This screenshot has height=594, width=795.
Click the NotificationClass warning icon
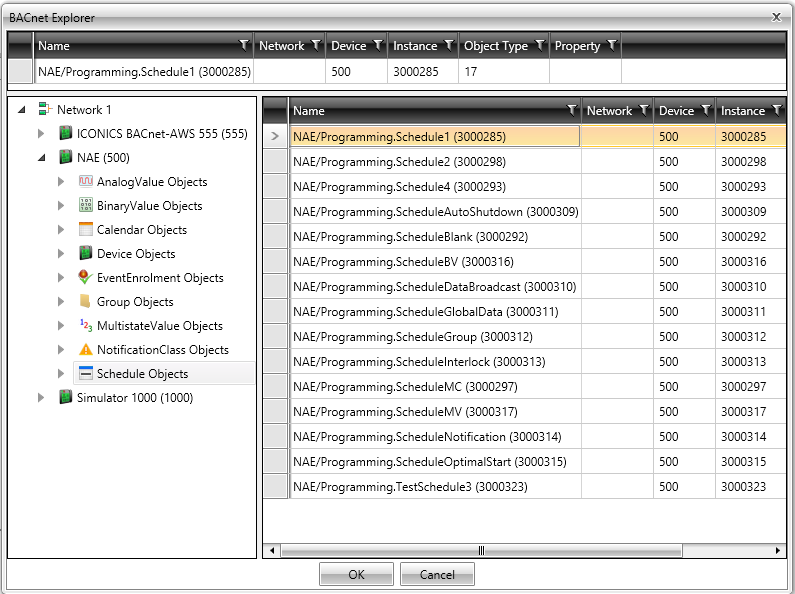(86, 350)
